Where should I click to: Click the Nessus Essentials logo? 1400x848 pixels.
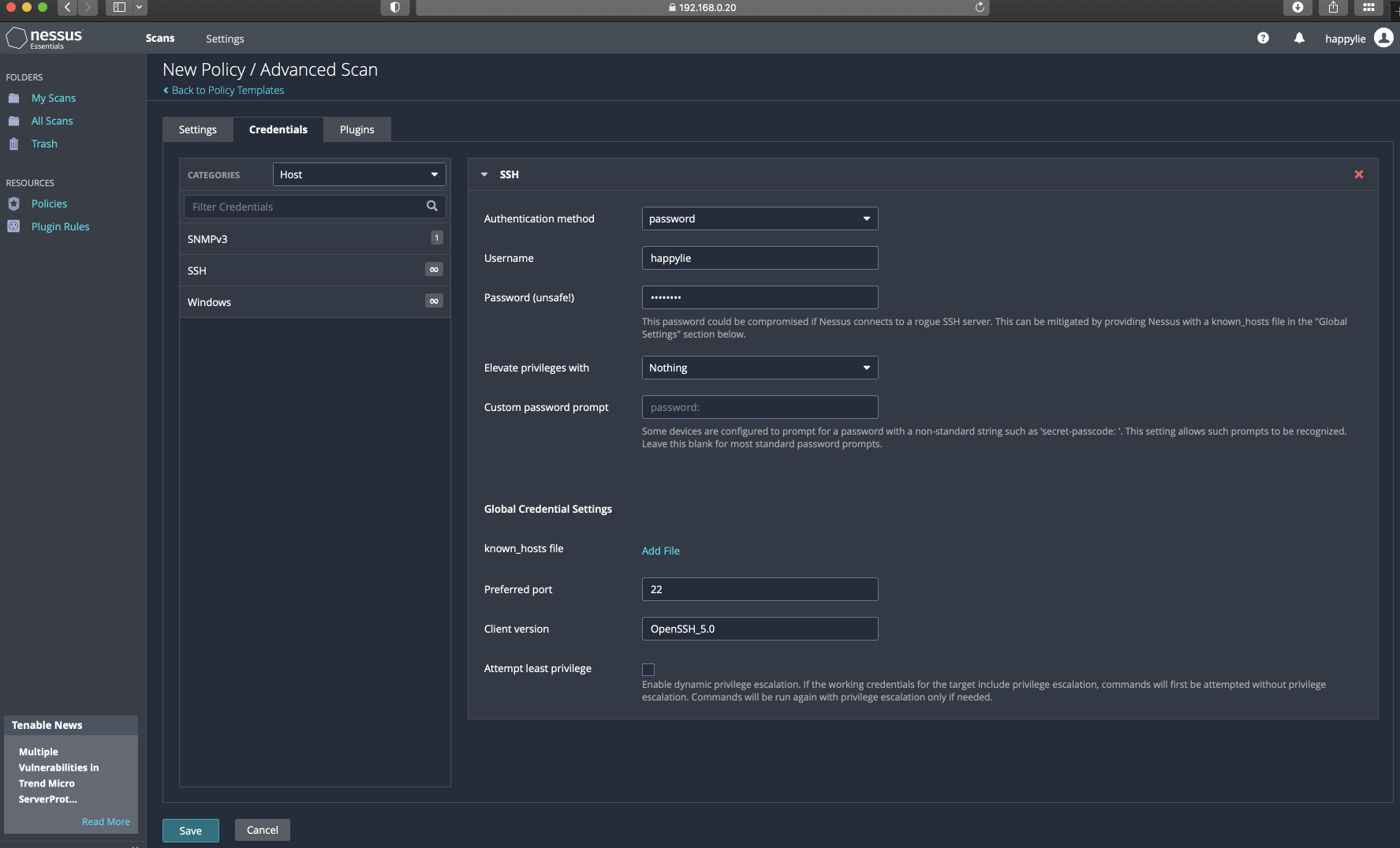click(x=44, y=38)
